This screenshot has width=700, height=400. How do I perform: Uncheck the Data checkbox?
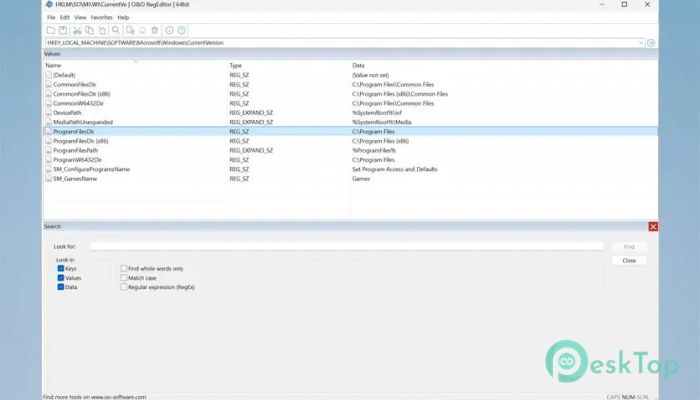click(61, 287)
